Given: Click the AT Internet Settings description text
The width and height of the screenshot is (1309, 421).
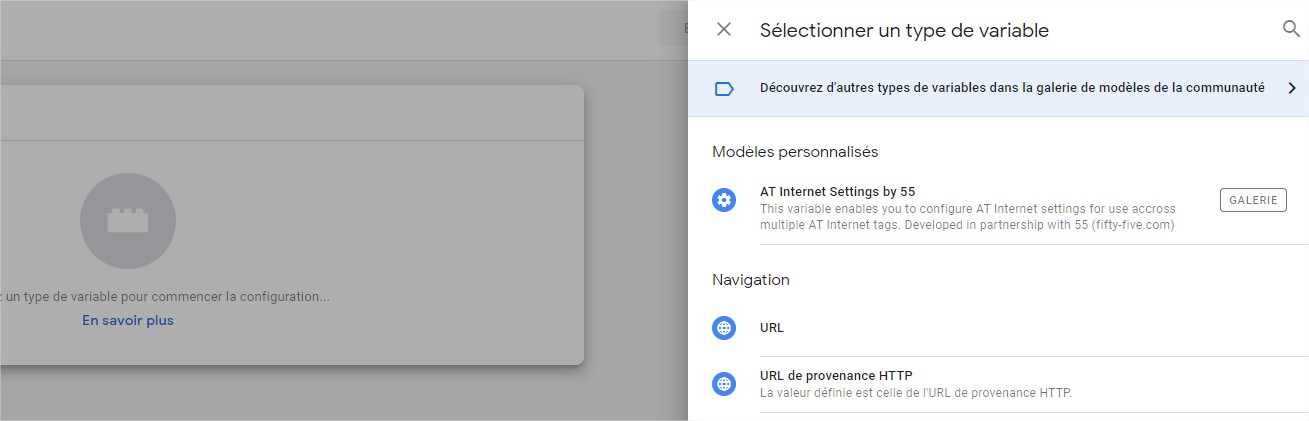Looking at the screenshot, I should coord(967,217).
